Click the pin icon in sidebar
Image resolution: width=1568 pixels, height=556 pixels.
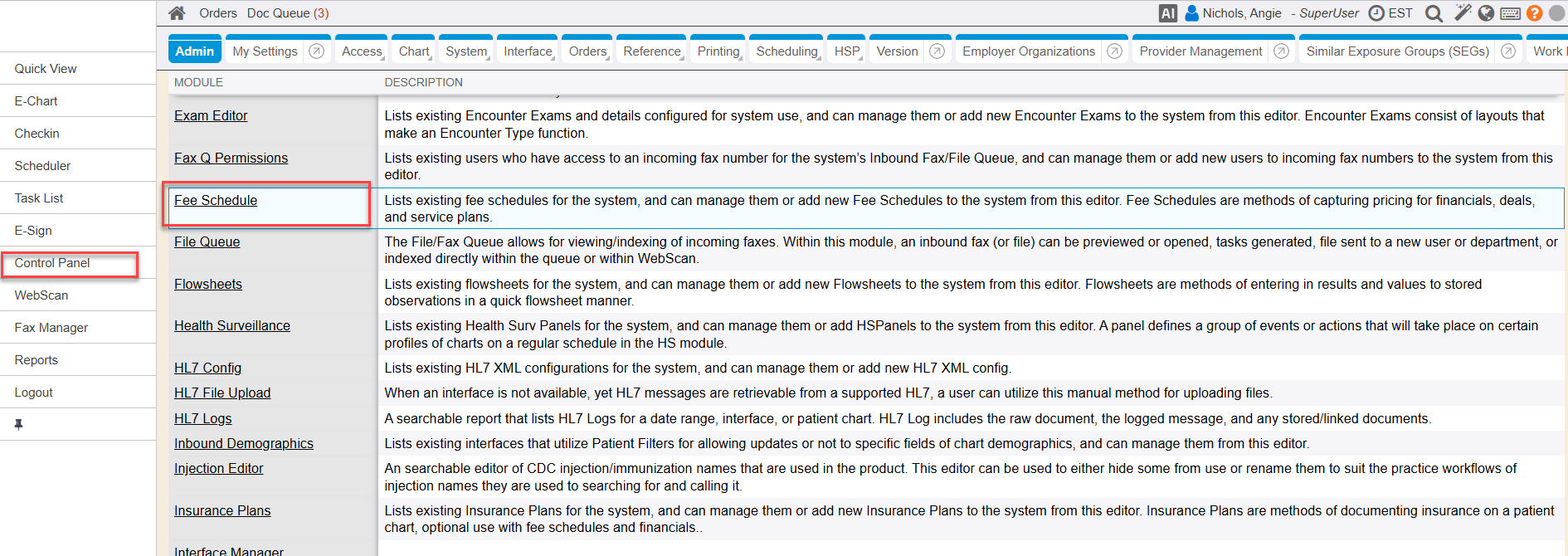pos(18,424)
